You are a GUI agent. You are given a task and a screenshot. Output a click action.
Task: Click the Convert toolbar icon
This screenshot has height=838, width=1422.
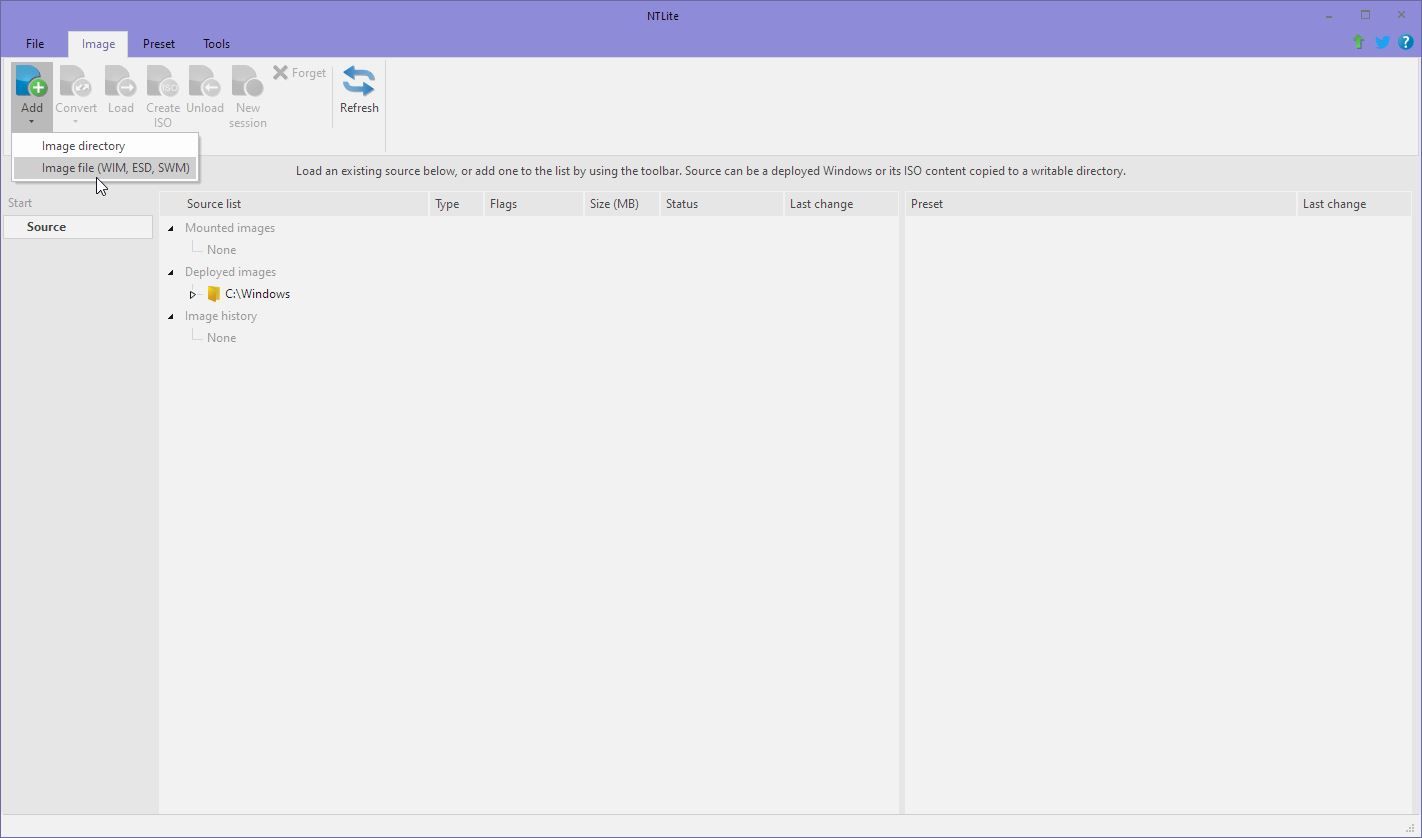click(76, 82)
